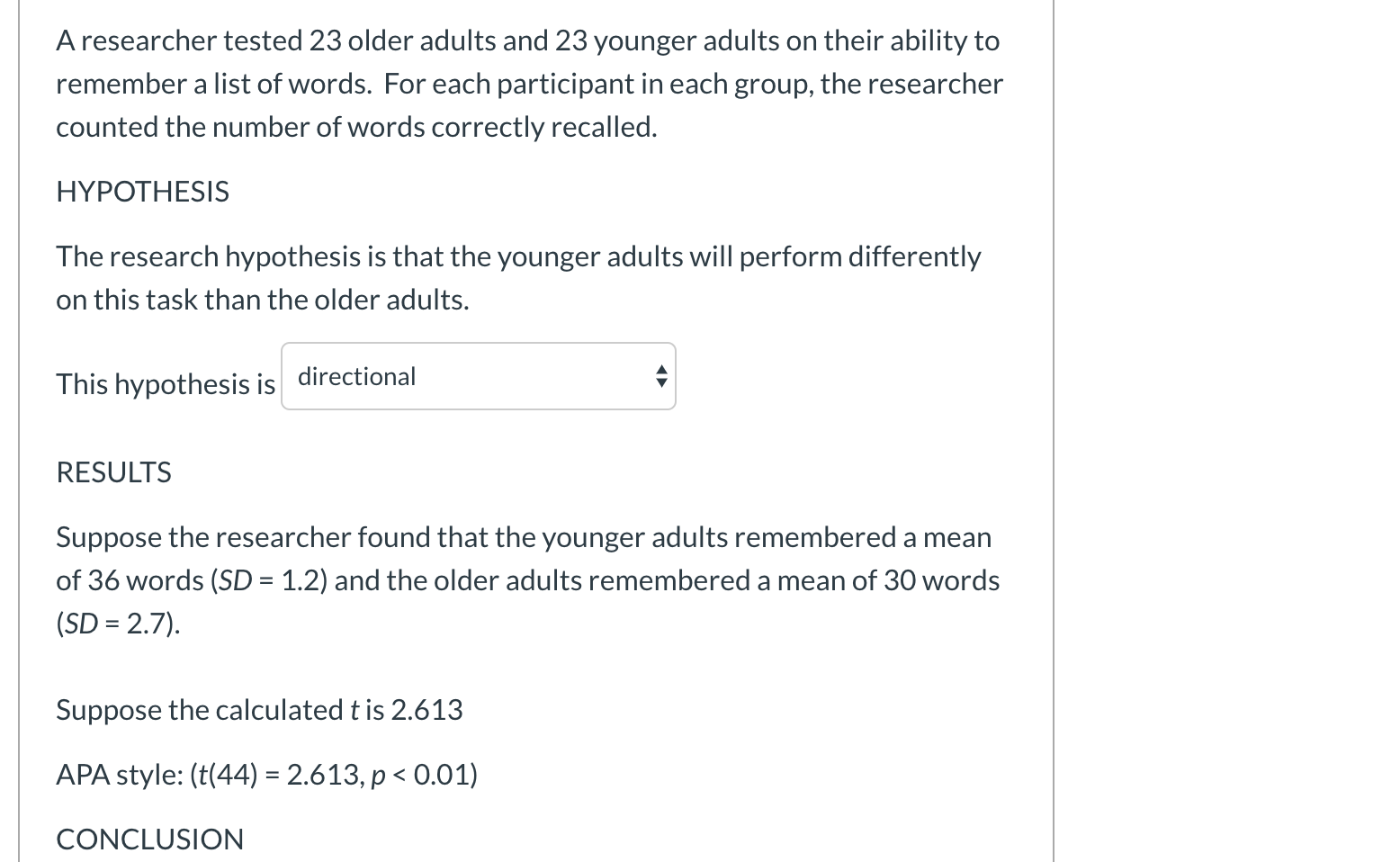Click the CONCLUSION section heading
Viewport: 1400px width, 862px height.
coord(149,839)
